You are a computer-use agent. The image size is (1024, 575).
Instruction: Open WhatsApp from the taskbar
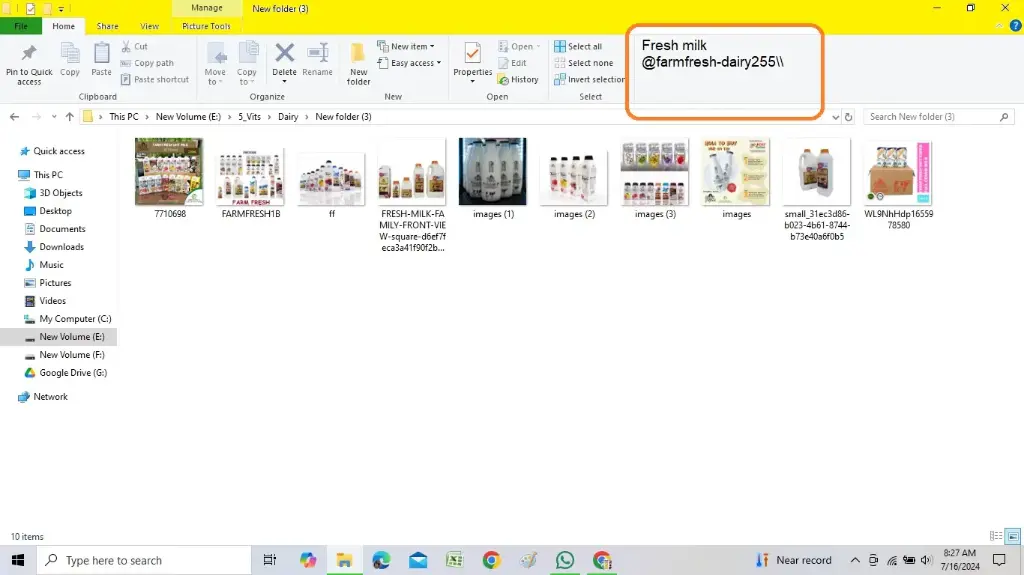(x=565, y=560)
